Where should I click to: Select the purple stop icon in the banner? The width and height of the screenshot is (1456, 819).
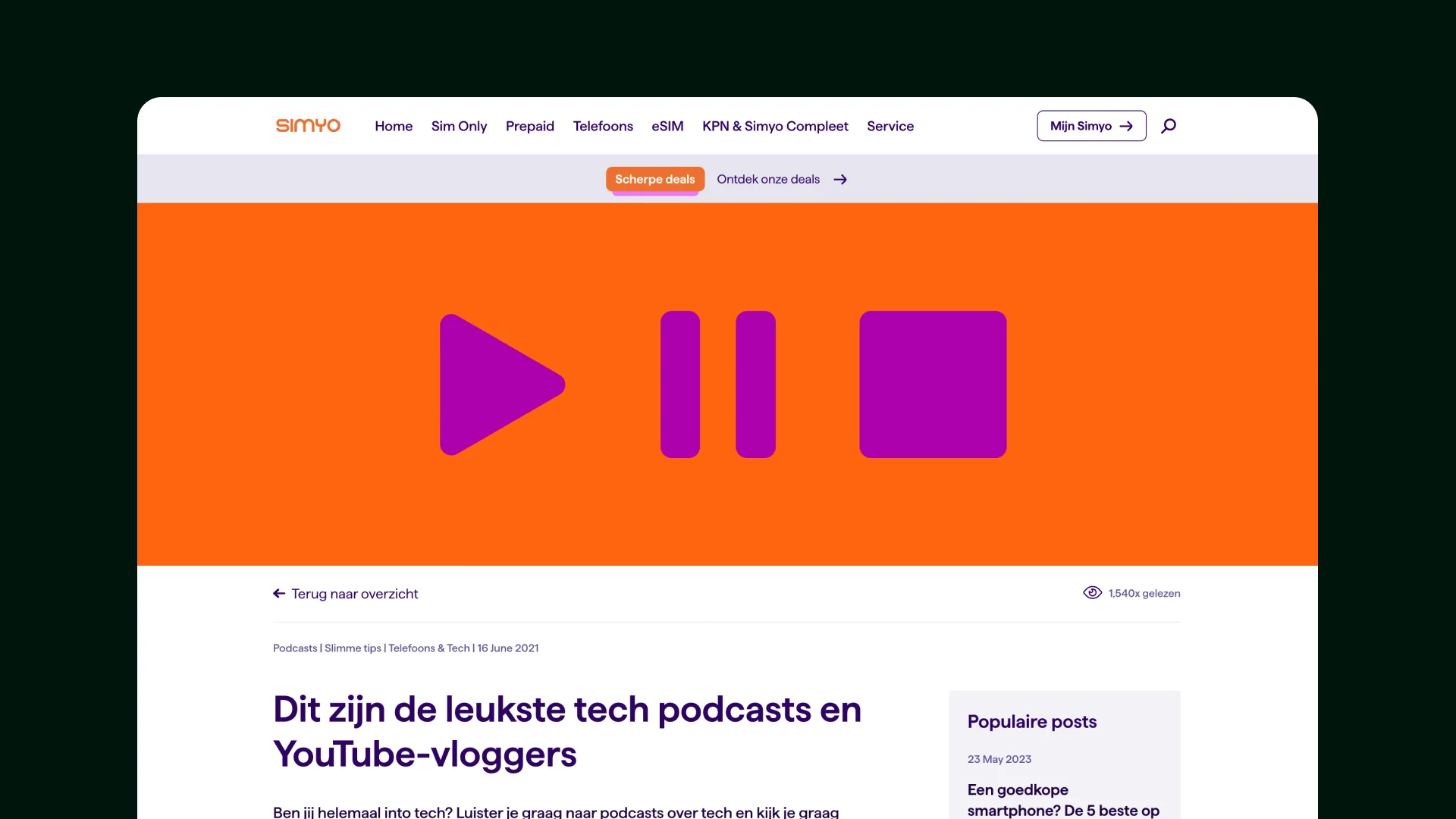click(932, 384)
